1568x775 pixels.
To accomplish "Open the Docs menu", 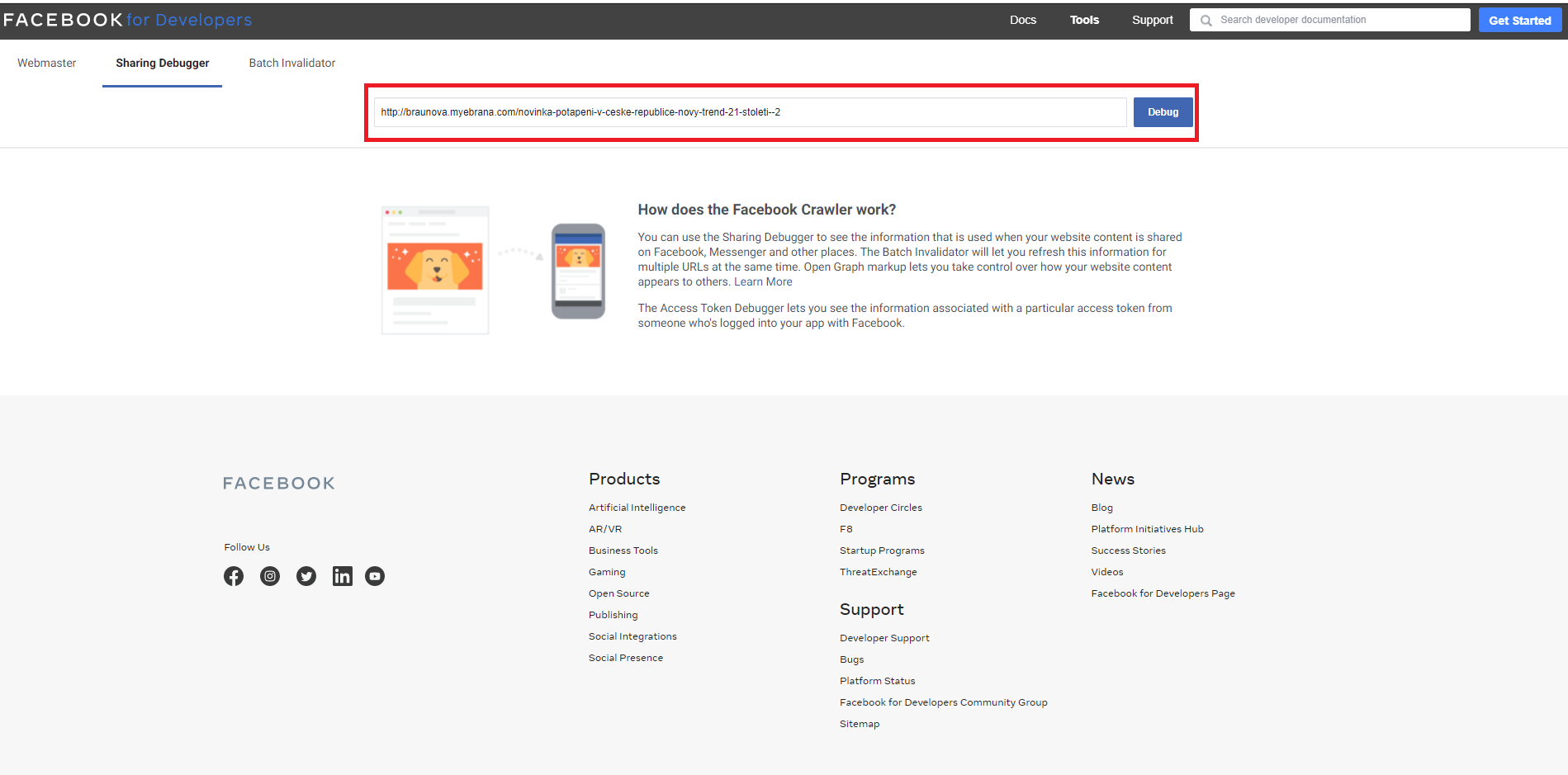I will [1023, 20].
